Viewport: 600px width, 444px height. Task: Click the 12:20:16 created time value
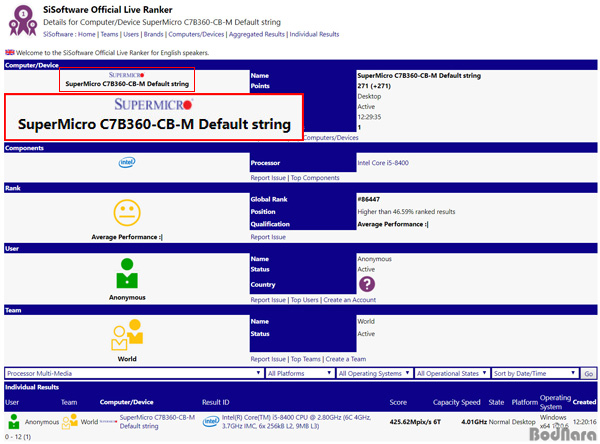tap(584, 422)
